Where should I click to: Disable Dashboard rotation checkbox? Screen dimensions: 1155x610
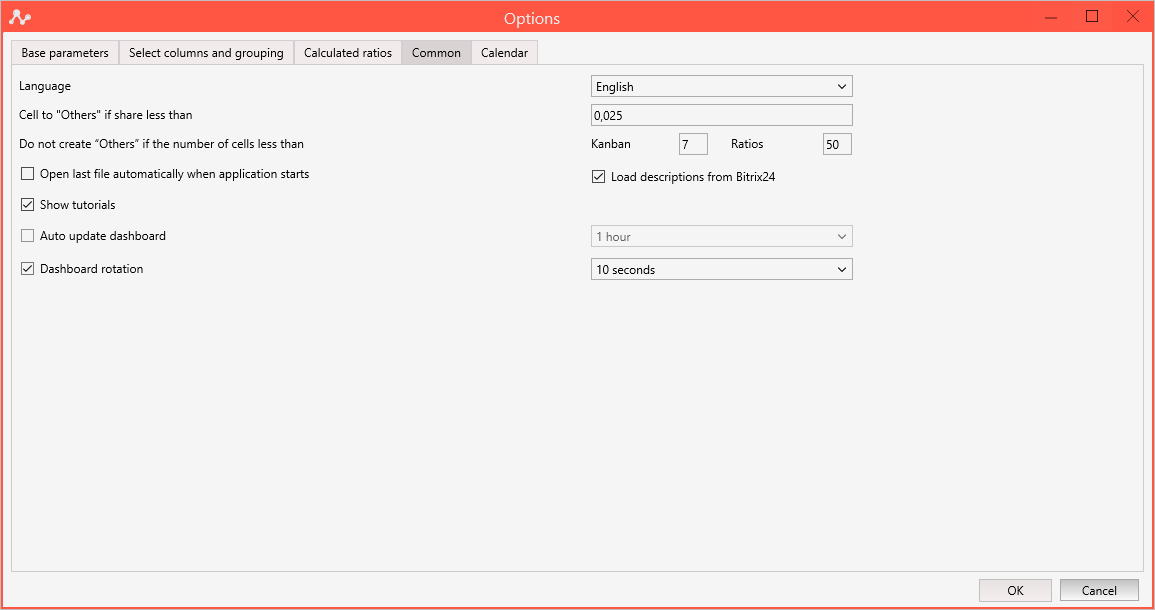click(x=28, y=269)
